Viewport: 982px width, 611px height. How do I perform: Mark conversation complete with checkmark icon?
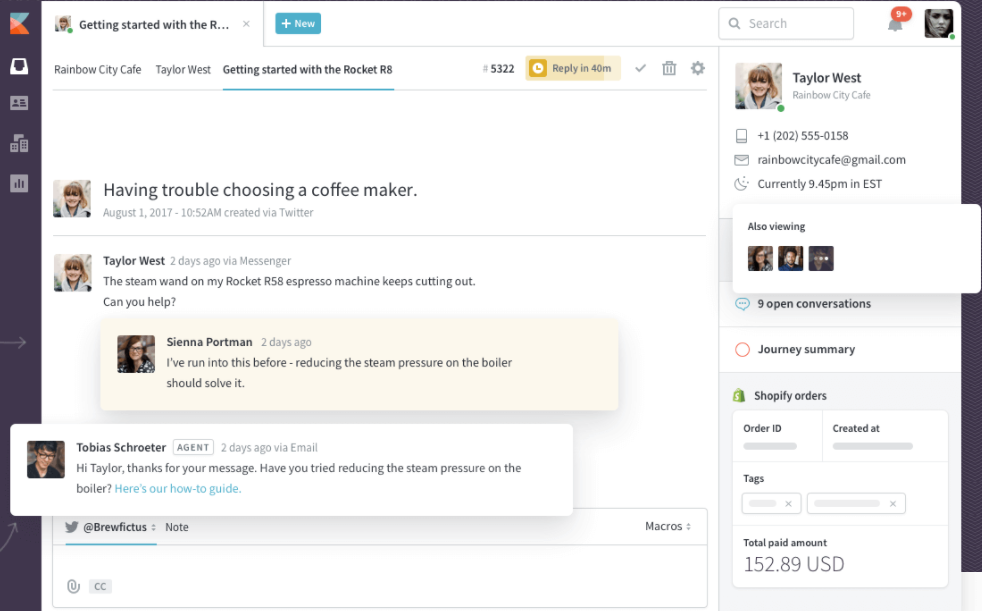[x=641, y=68]
